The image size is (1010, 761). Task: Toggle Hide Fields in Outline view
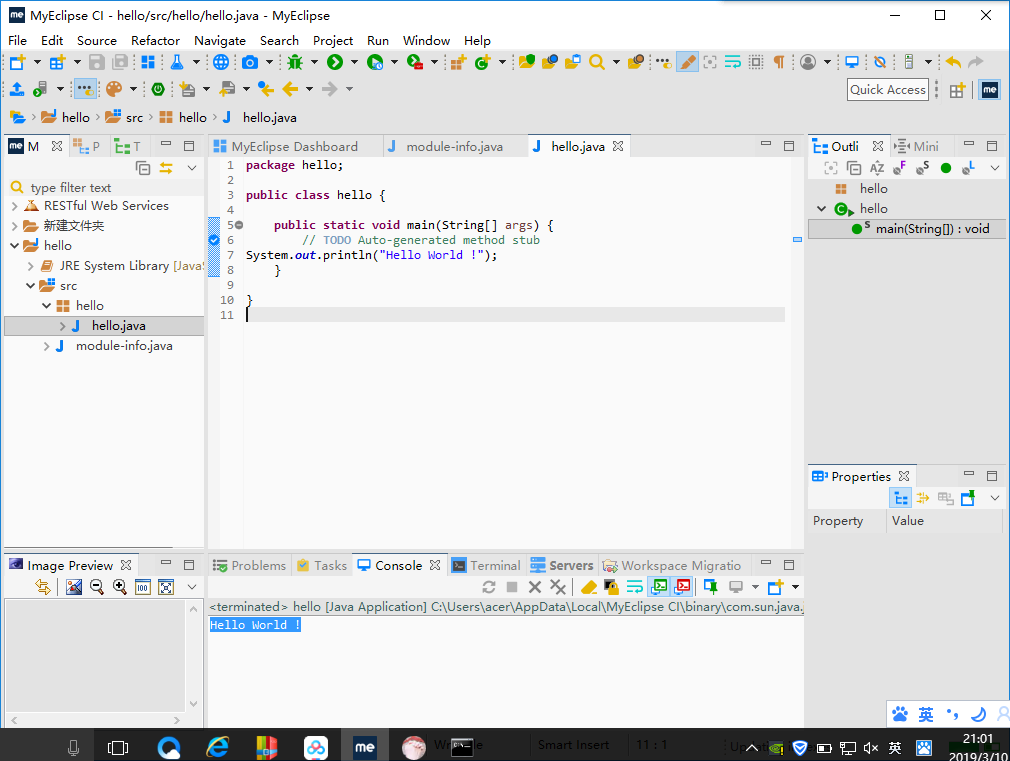click(x=899, y=168)
